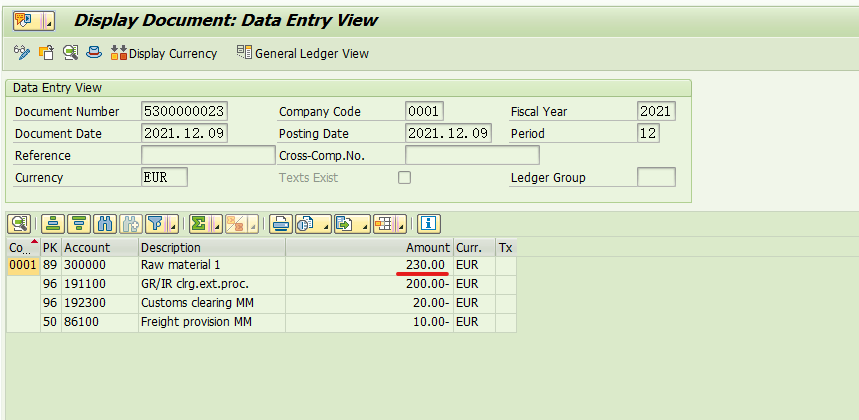Viewport: 859px width, 420px height.
Task: Click the Currency field showing EUR
Action: point(164,177)
